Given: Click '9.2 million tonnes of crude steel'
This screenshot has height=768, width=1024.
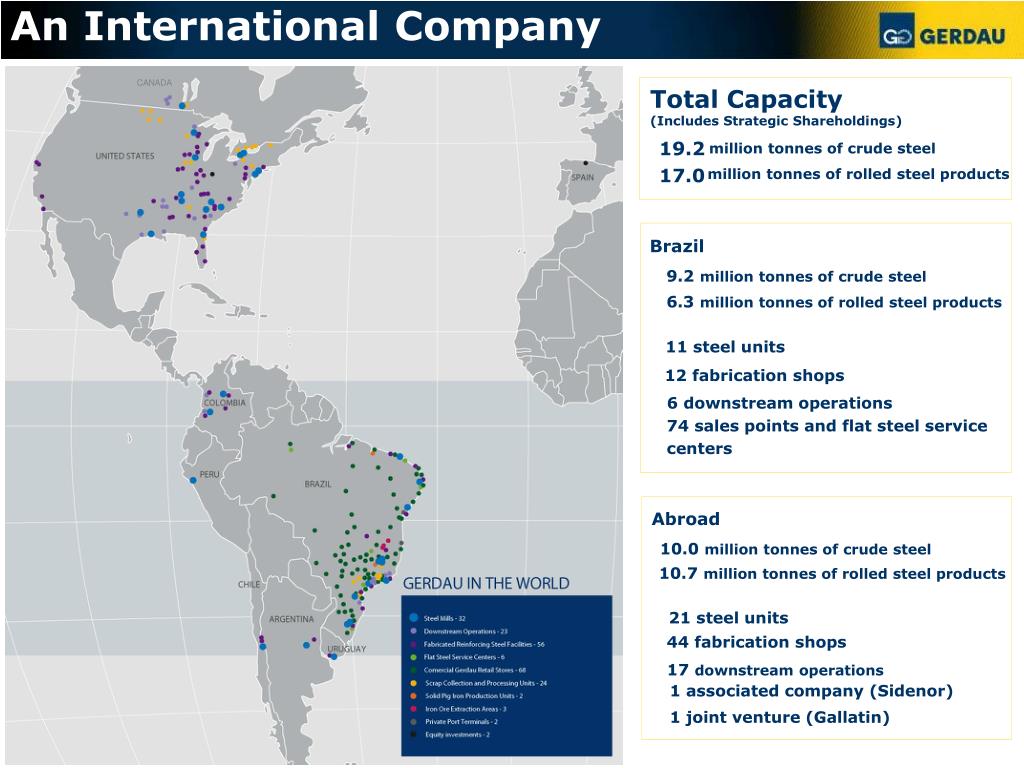Looking at the screenshot, I should [796, 276].
